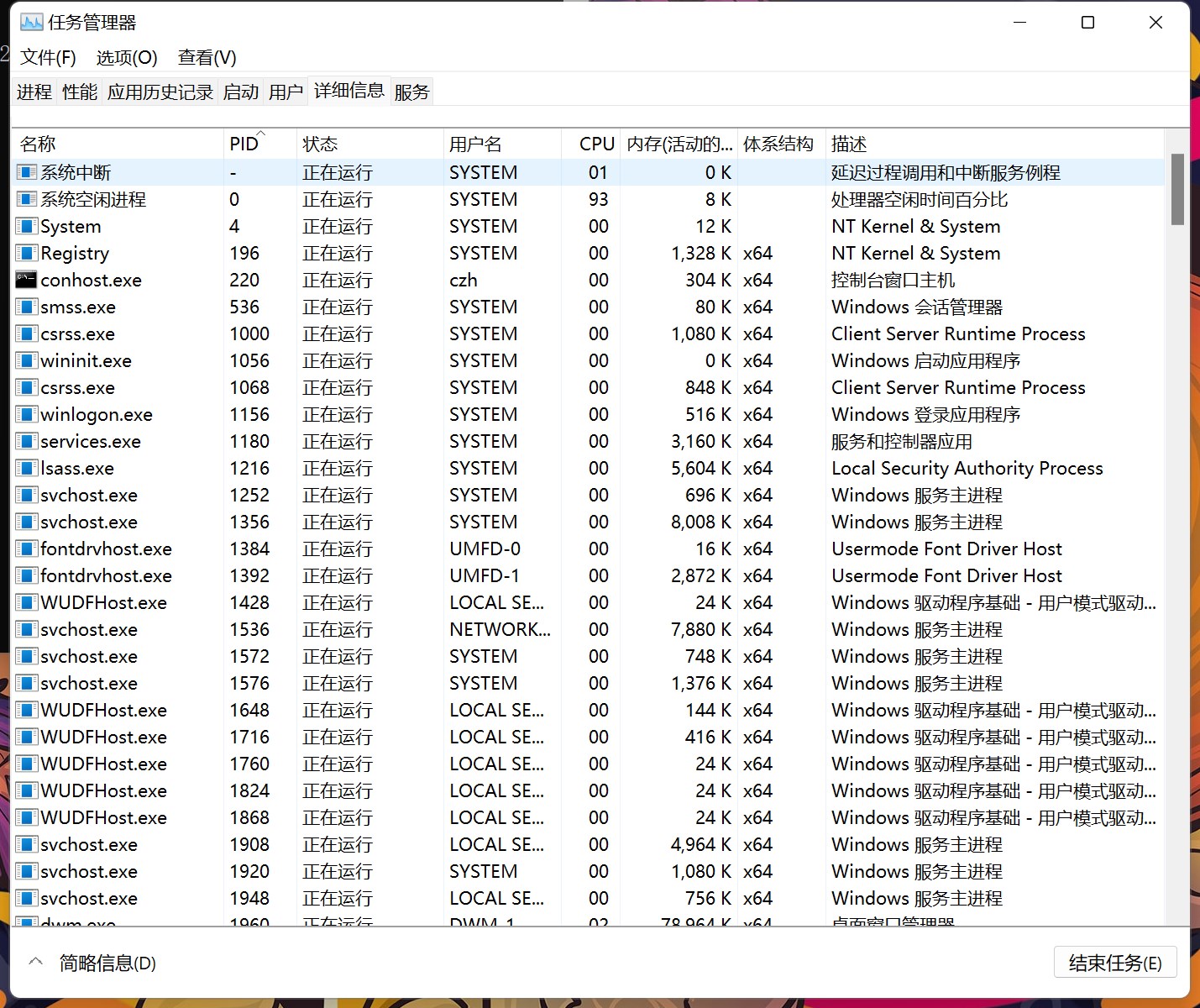Click icon of svchost.exe PID 1572

[27, 656]
